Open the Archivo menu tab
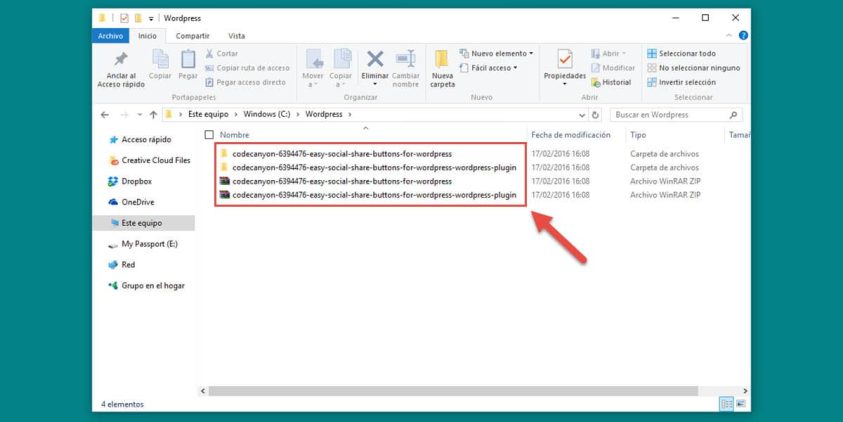The width and height of the screenshot is (843, 422). click(x=111, y=36)
